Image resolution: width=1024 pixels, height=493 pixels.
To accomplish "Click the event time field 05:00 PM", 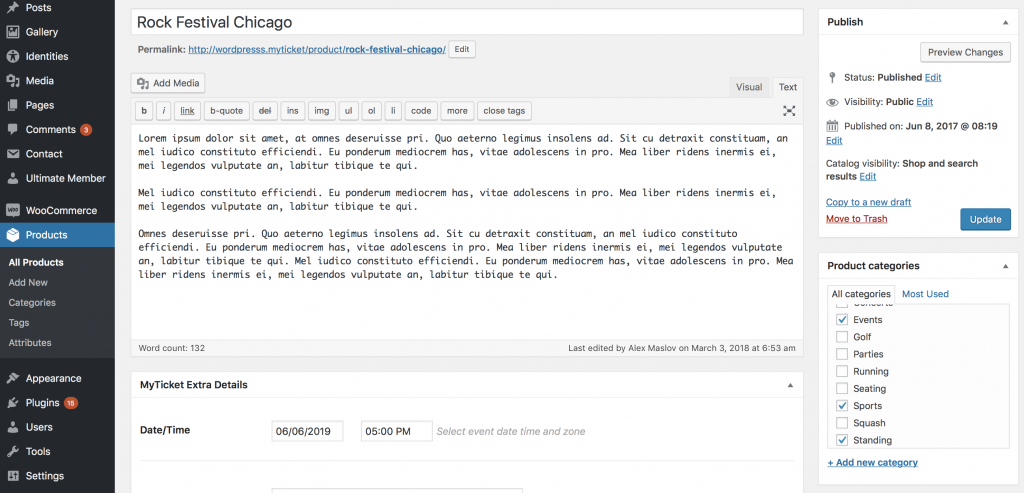I will click(397, 431).
